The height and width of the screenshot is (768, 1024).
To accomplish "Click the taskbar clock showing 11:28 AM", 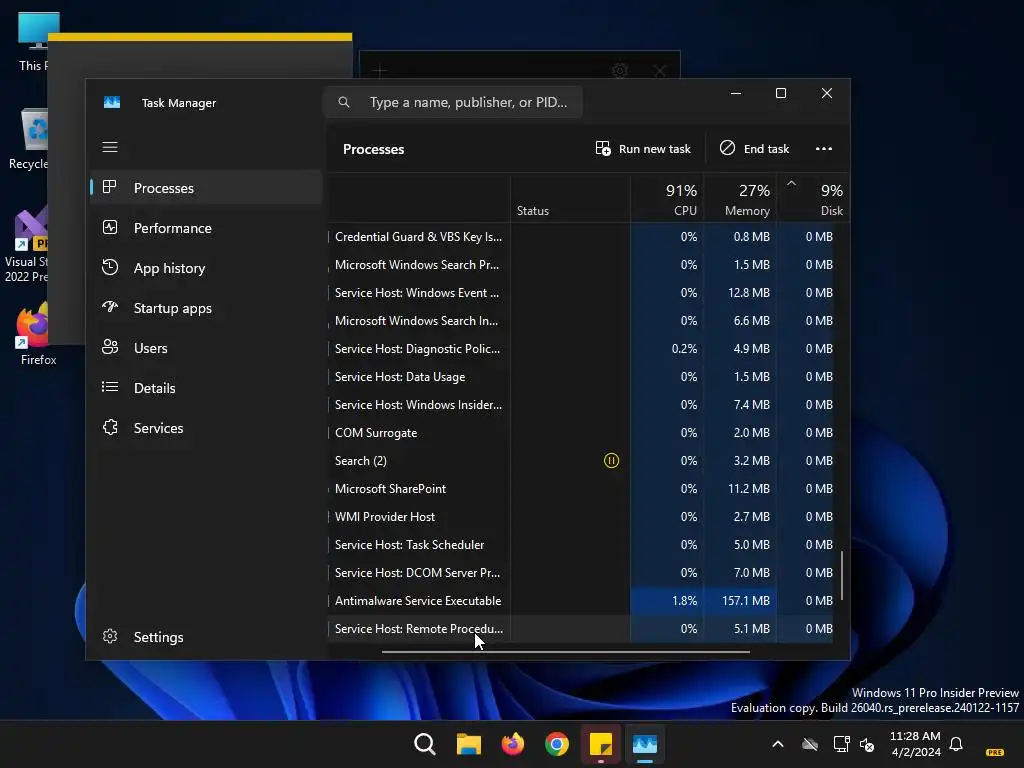I will click(x=915, y=744).
